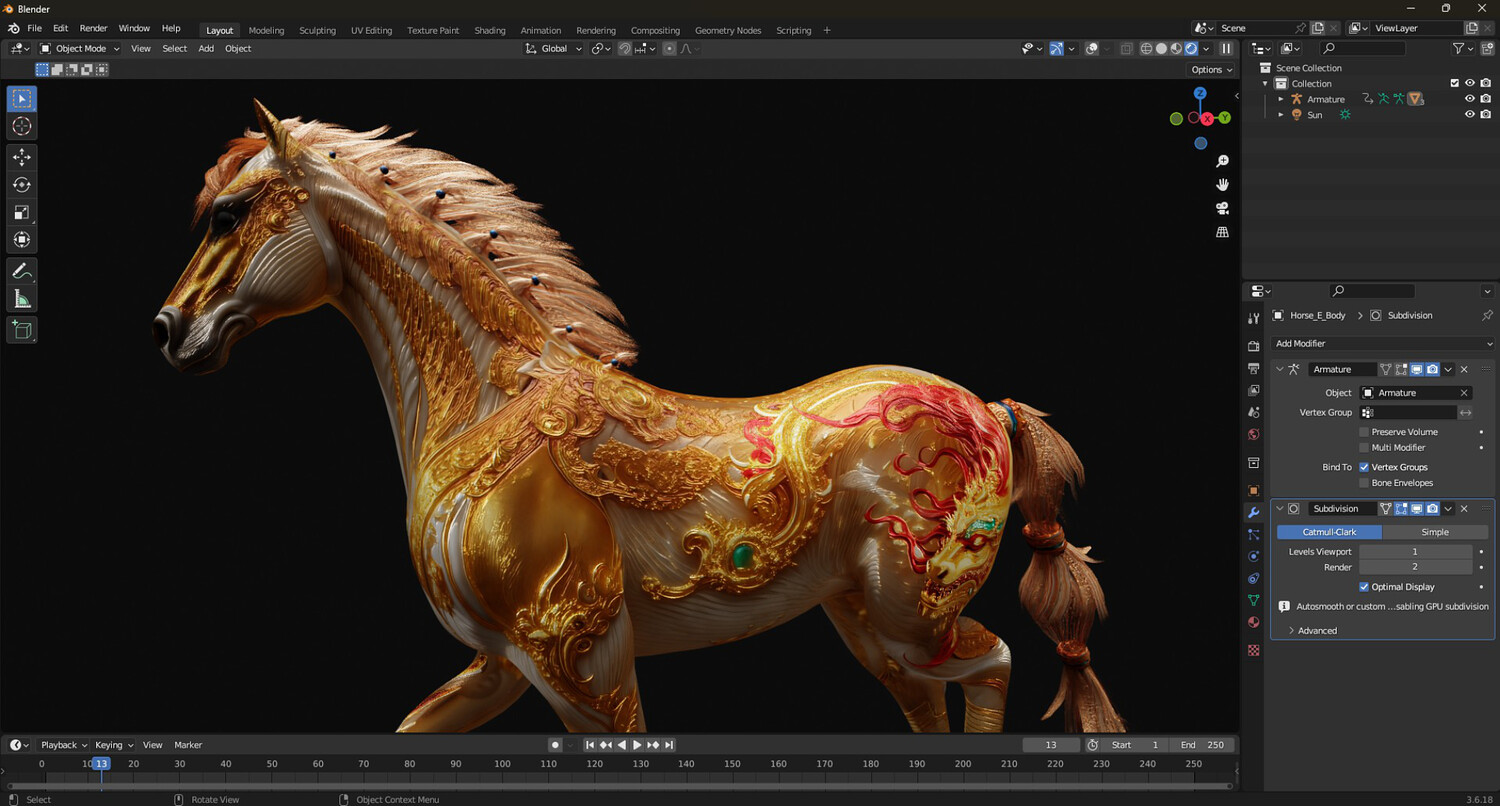Switch perspective/orthographic with the grid icon
Image resolution: width=1500 pixels, height=806 pixels.
[1222, 232]
